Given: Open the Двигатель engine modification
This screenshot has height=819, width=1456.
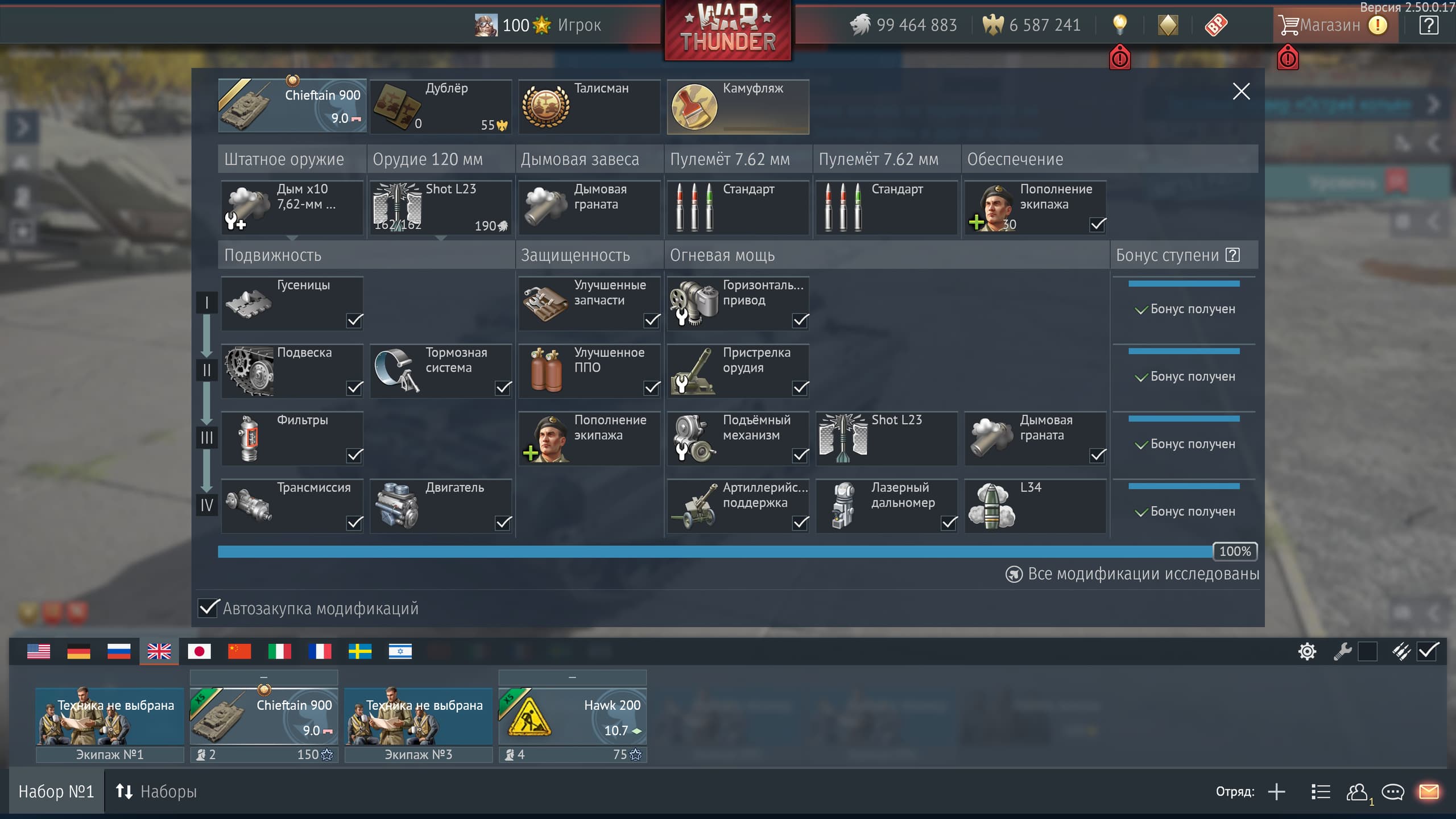Looking at the screenshot, I should pos(440,506).
